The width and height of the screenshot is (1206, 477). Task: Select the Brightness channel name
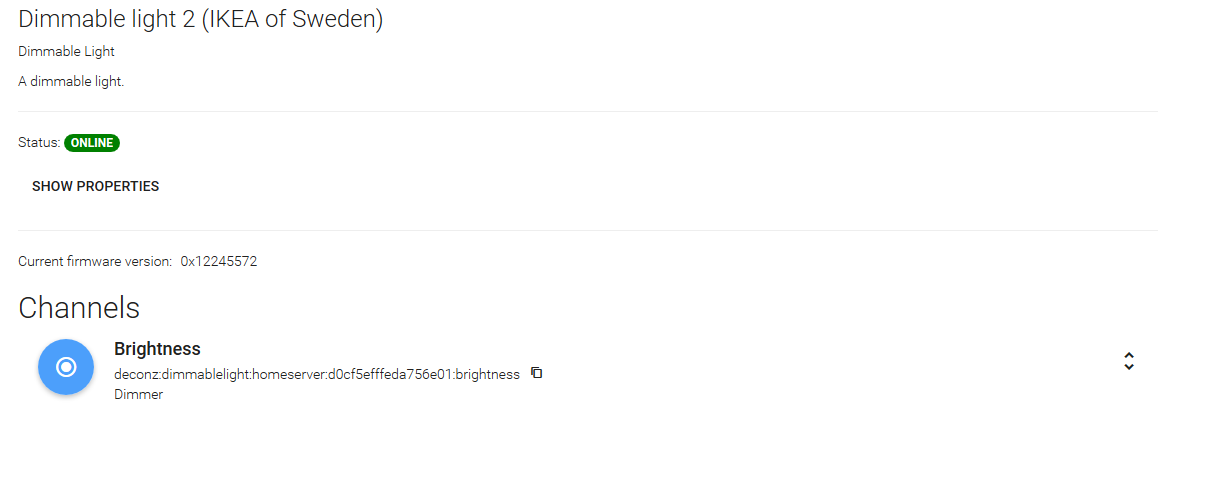tap(157, 349)
